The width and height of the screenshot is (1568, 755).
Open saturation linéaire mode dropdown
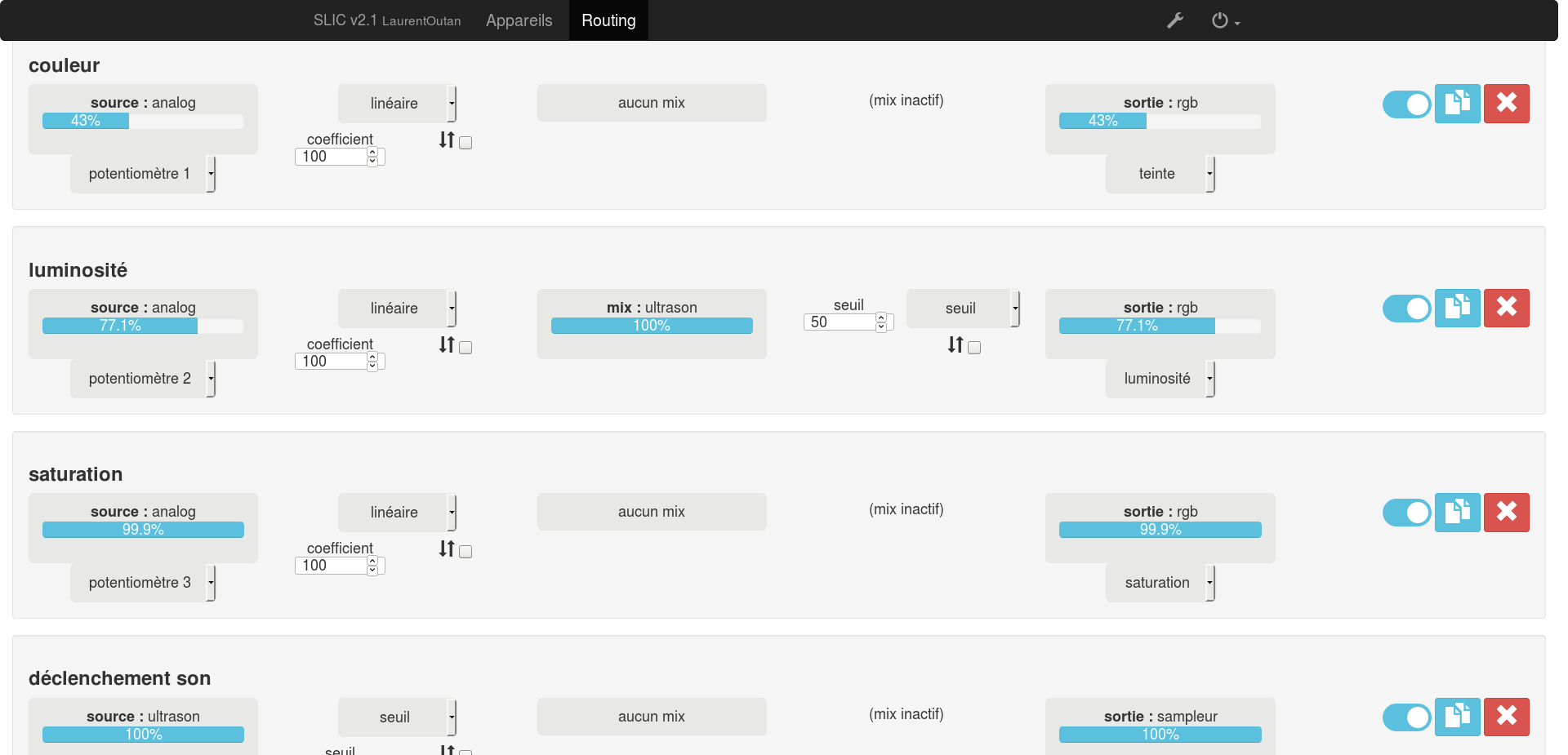pyautogui.click(x=398, y=513)
